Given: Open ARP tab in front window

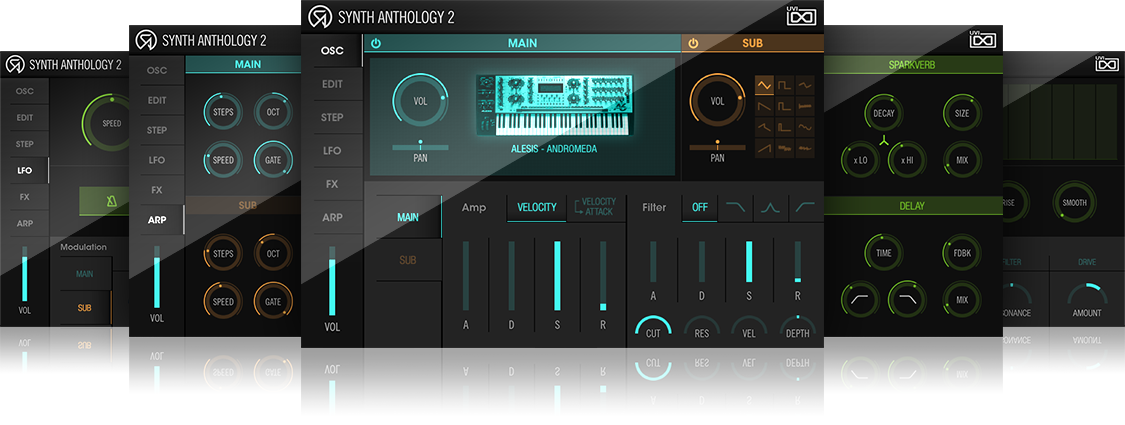Looking at the screenshot, I should click(332, 218).
